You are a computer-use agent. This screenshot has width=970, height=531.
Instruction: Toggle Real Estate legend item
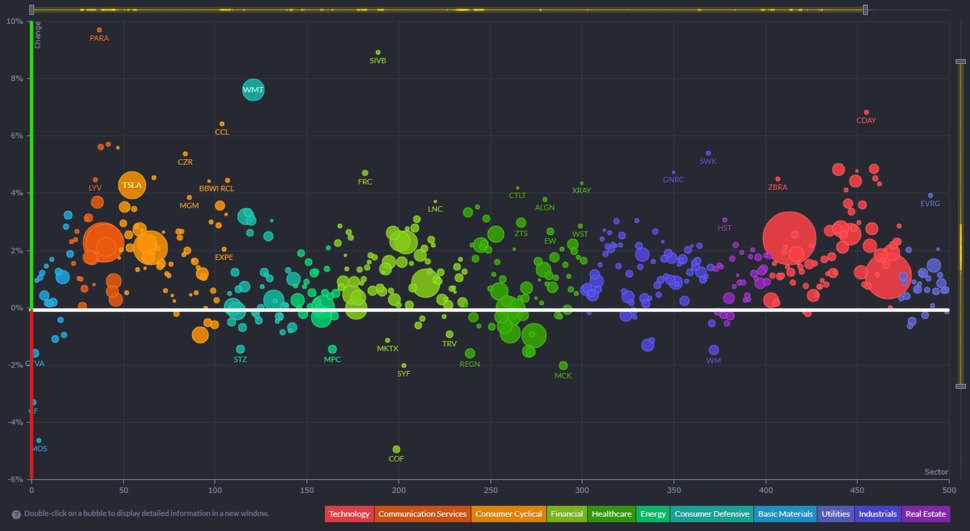click(925, 514)
